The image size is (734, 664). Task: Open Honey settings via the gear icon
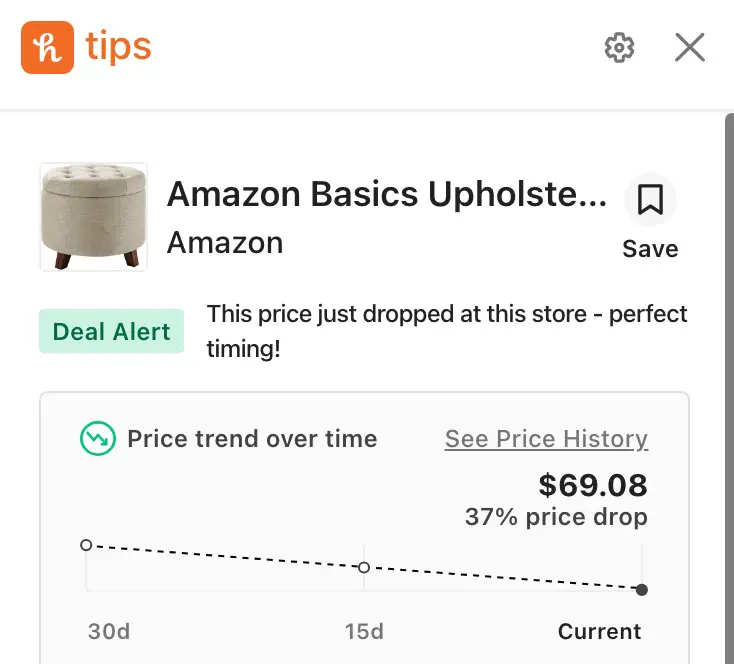pyautogui.click(x=619, y=47)
